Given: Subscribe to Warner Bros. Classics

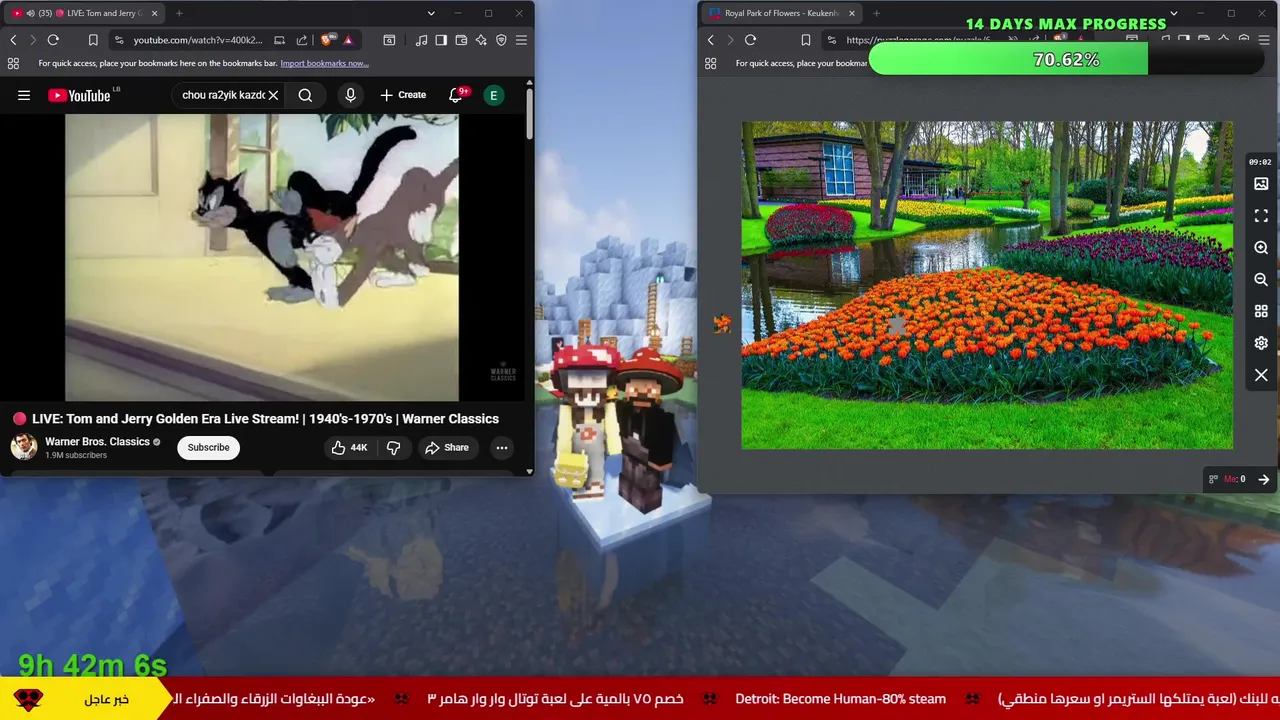Looking at the screenshot, I should (208, 447).
